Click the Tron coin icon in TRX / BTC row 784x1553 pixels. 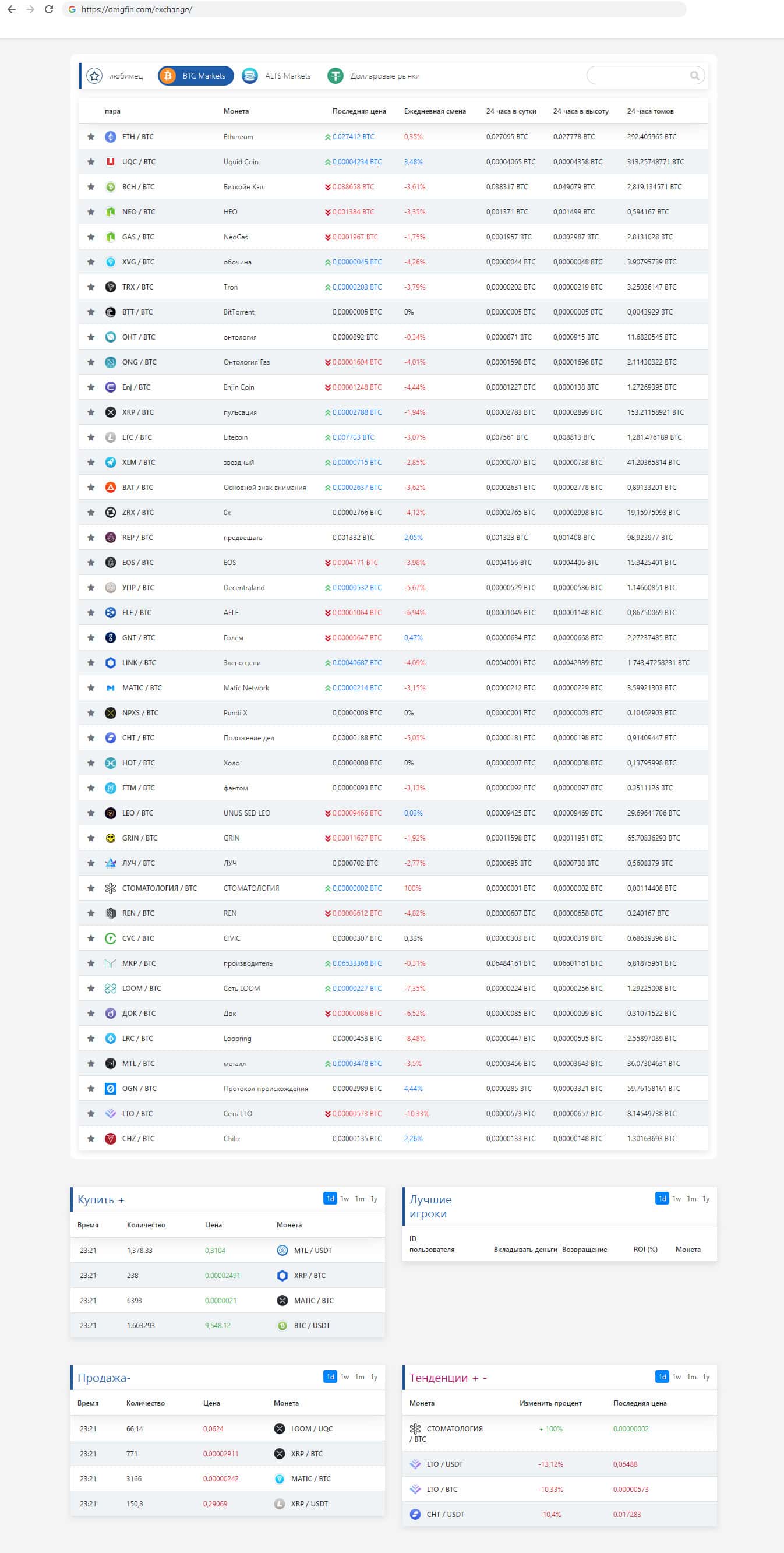click(x=110, y=287)
